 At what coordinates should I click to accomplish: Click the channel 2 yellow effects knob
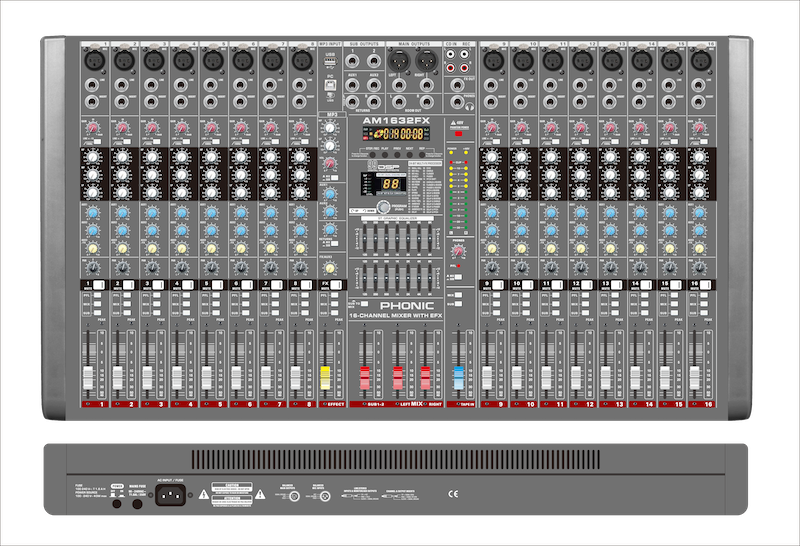122,249
